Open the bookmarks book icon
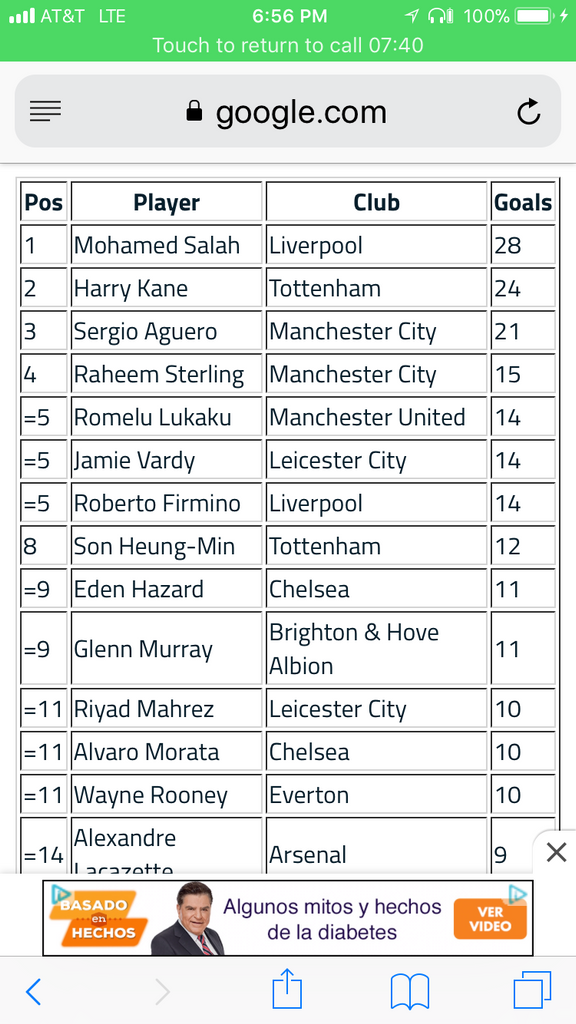The image size is (576, 1024). (409, 991)
